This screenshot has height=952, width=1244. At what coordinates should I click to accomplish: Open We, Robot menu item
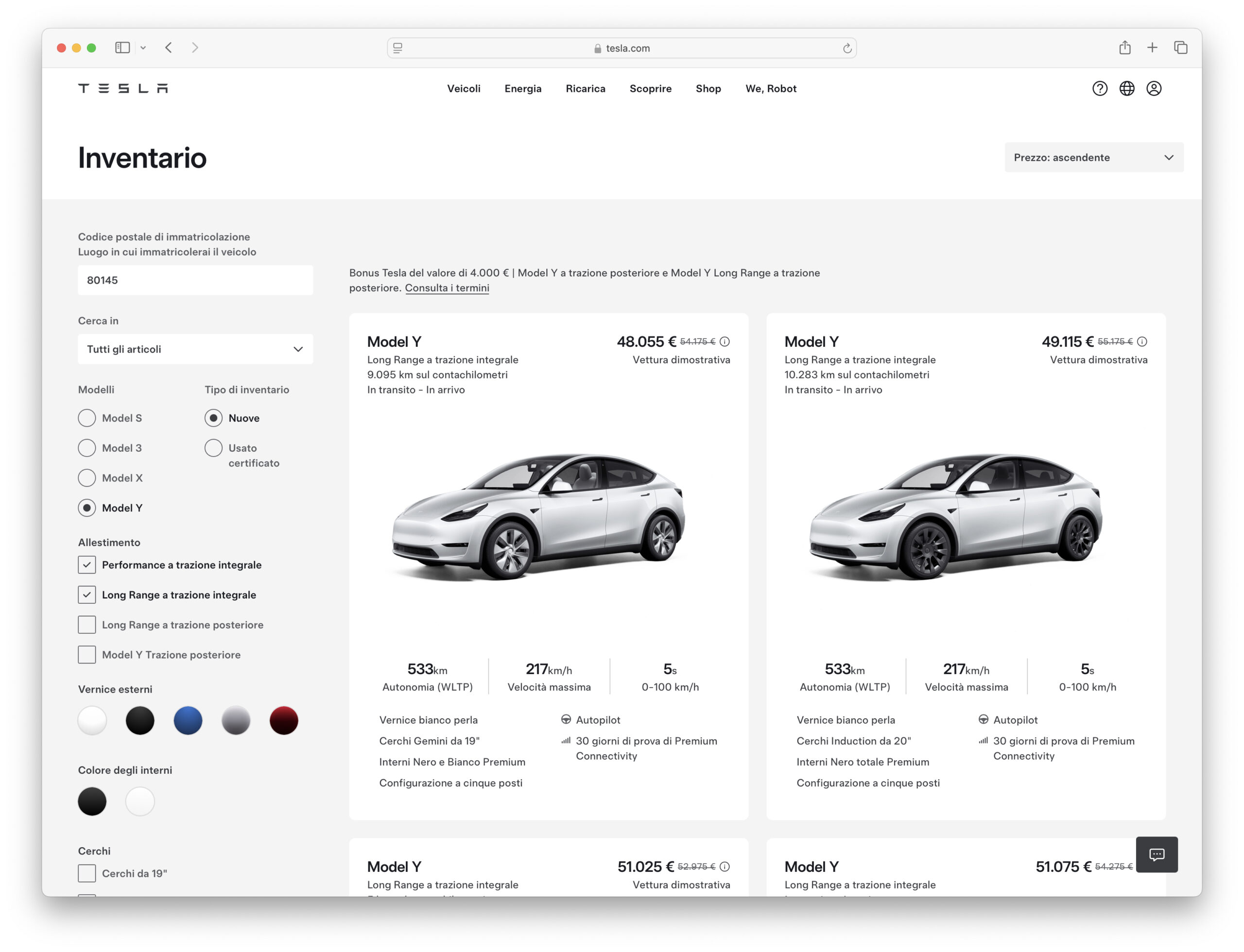pyautogui.click(x=771, y=88)
